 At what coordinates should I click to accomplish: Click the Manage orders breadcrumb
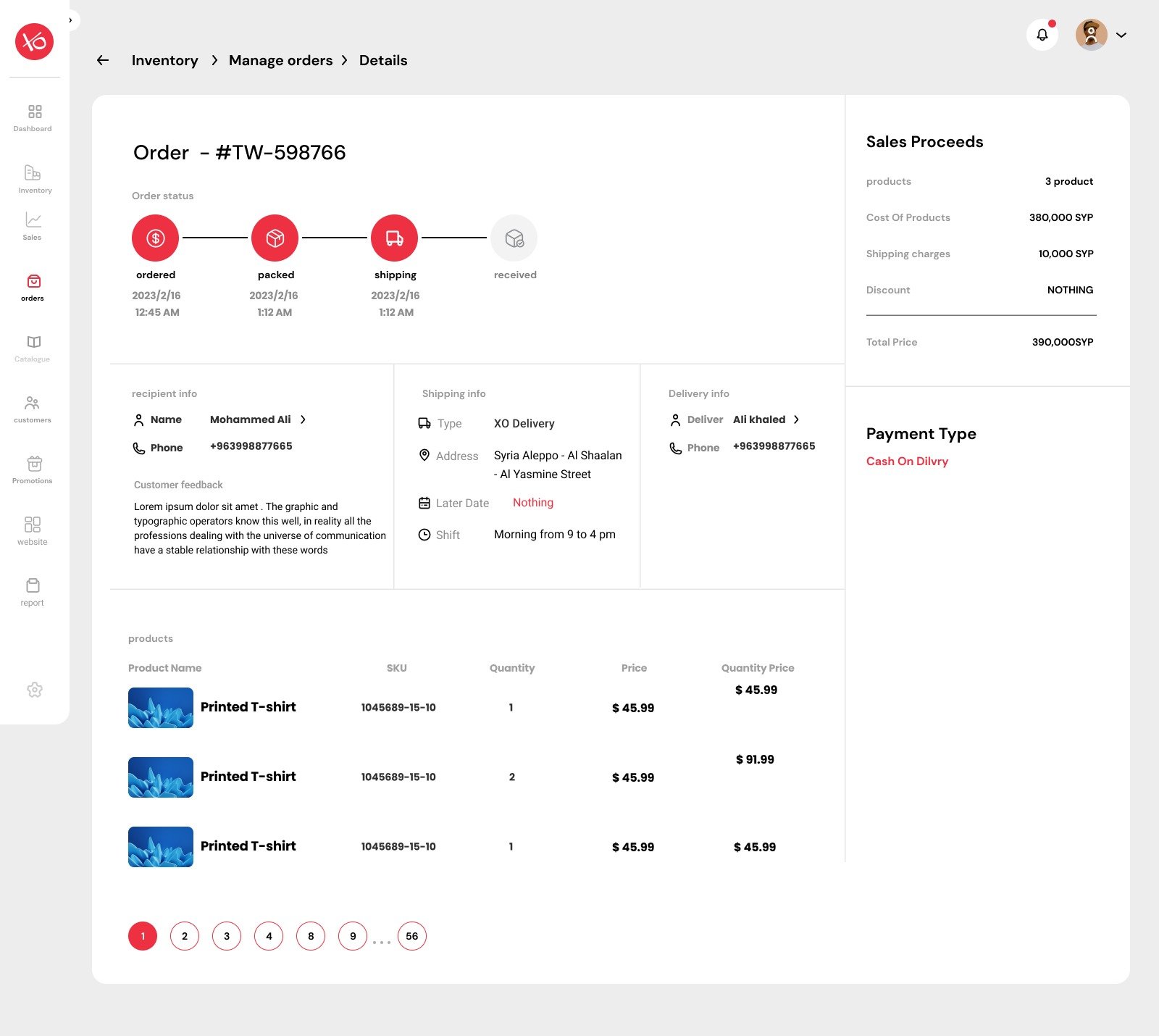coord(280,60)
